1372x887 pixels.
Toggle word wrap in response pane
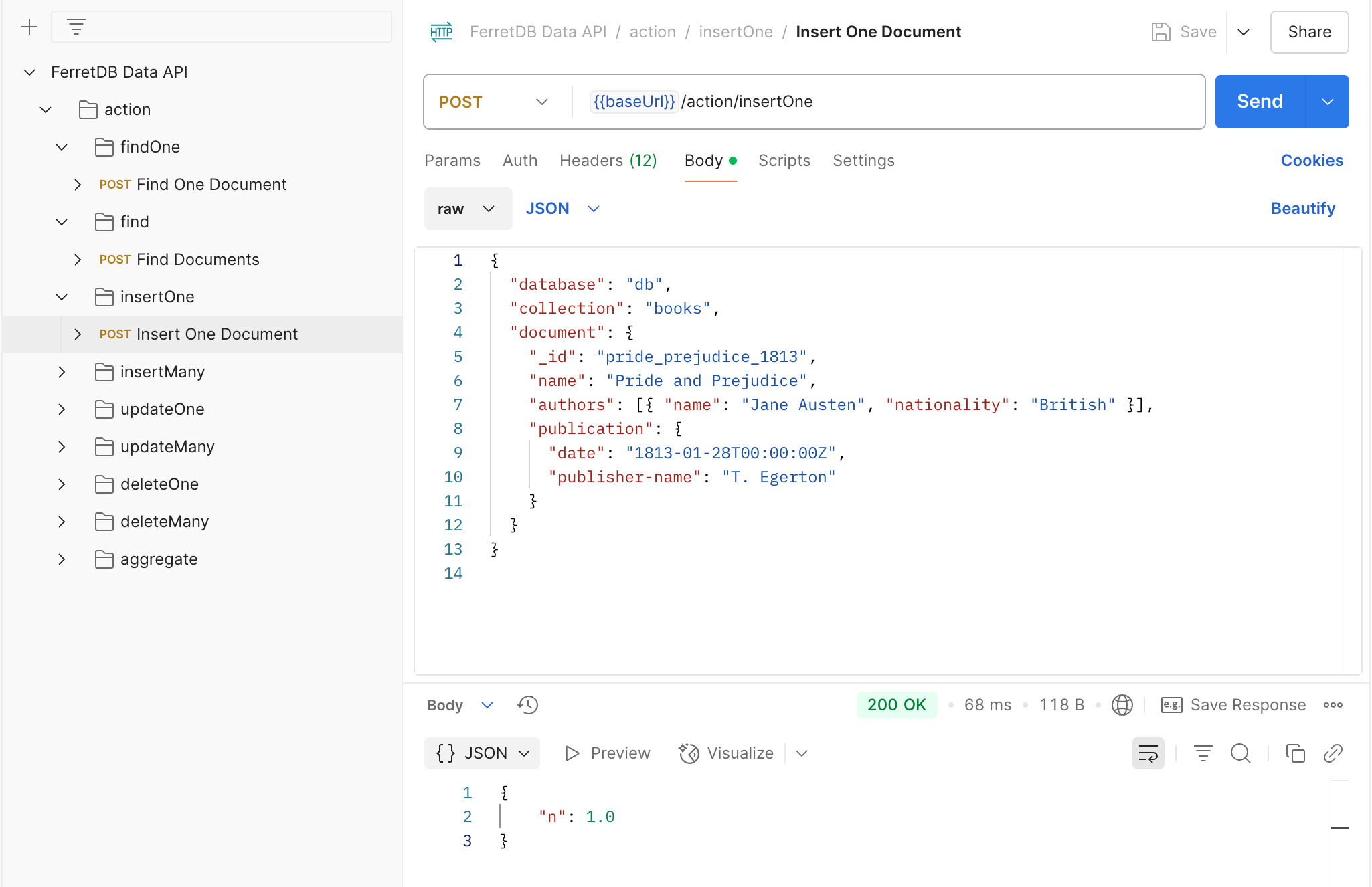click(x=1148, y=753)
